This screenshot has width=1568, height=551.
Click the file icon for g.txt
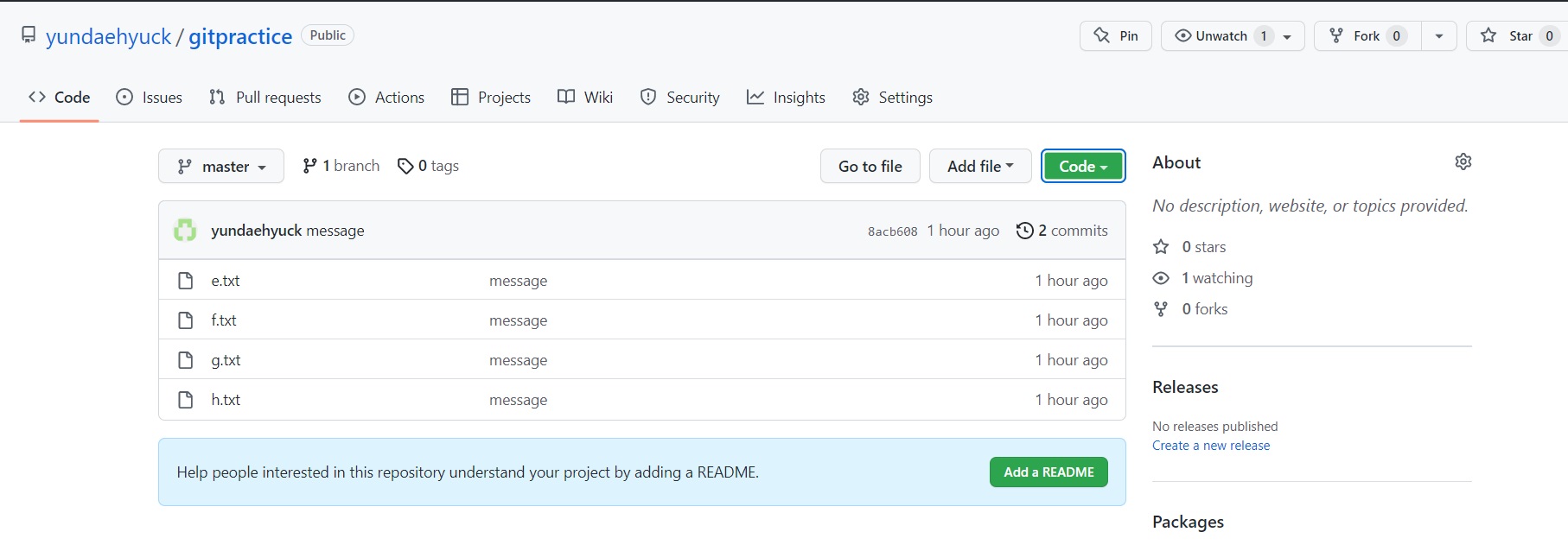tap(185, 360)
